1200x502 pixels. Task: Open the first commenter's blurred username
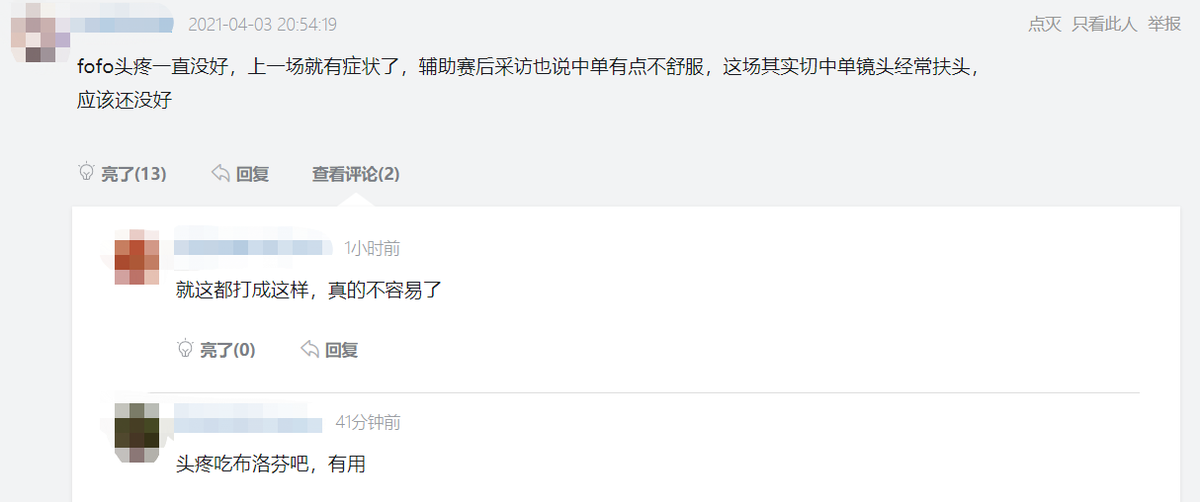coord(252,247)
